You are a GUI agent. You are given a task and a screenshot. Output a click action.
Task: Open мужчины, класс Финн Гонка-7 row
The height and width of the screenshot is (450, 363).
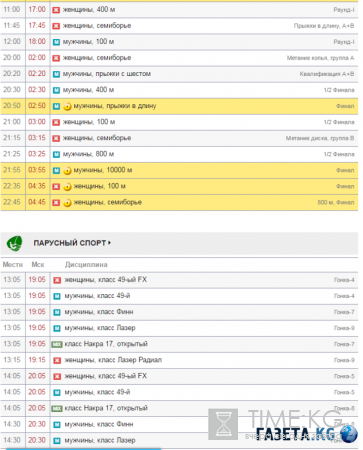coord(179,312)
